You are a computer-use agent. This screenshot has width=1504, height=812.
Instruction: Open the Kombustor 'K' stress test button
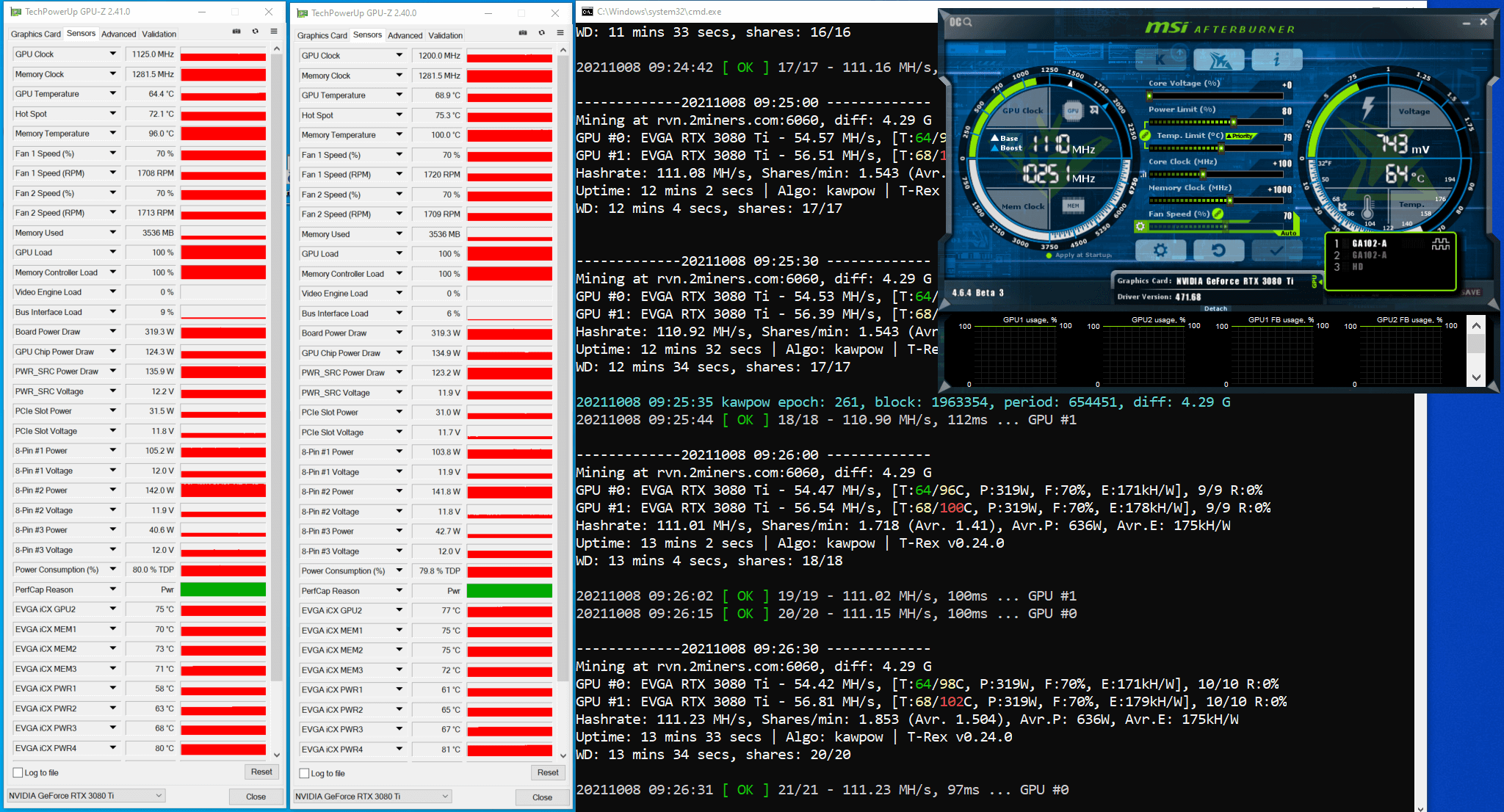[x=1160, y=59]
